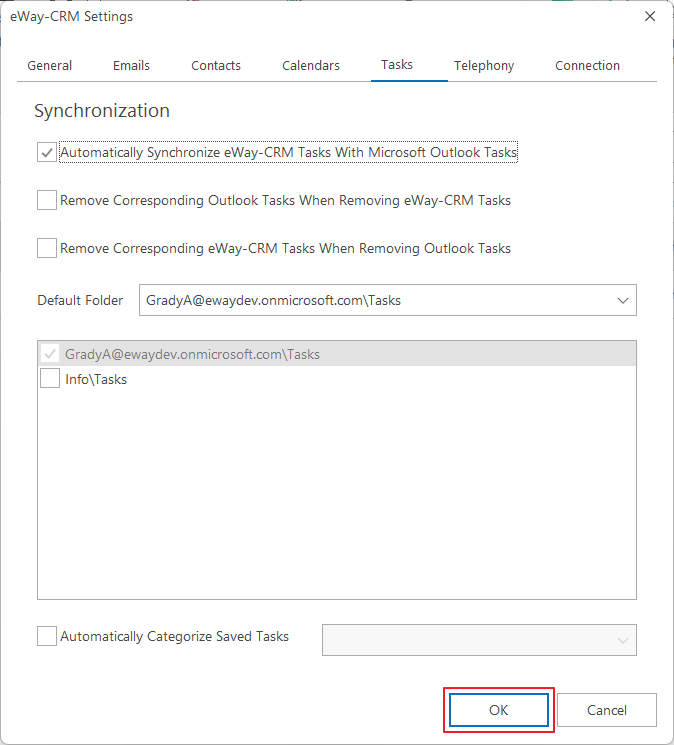Open the Emails tab
The height and width of the screenshot is (745, 674).
click(131, 66)
